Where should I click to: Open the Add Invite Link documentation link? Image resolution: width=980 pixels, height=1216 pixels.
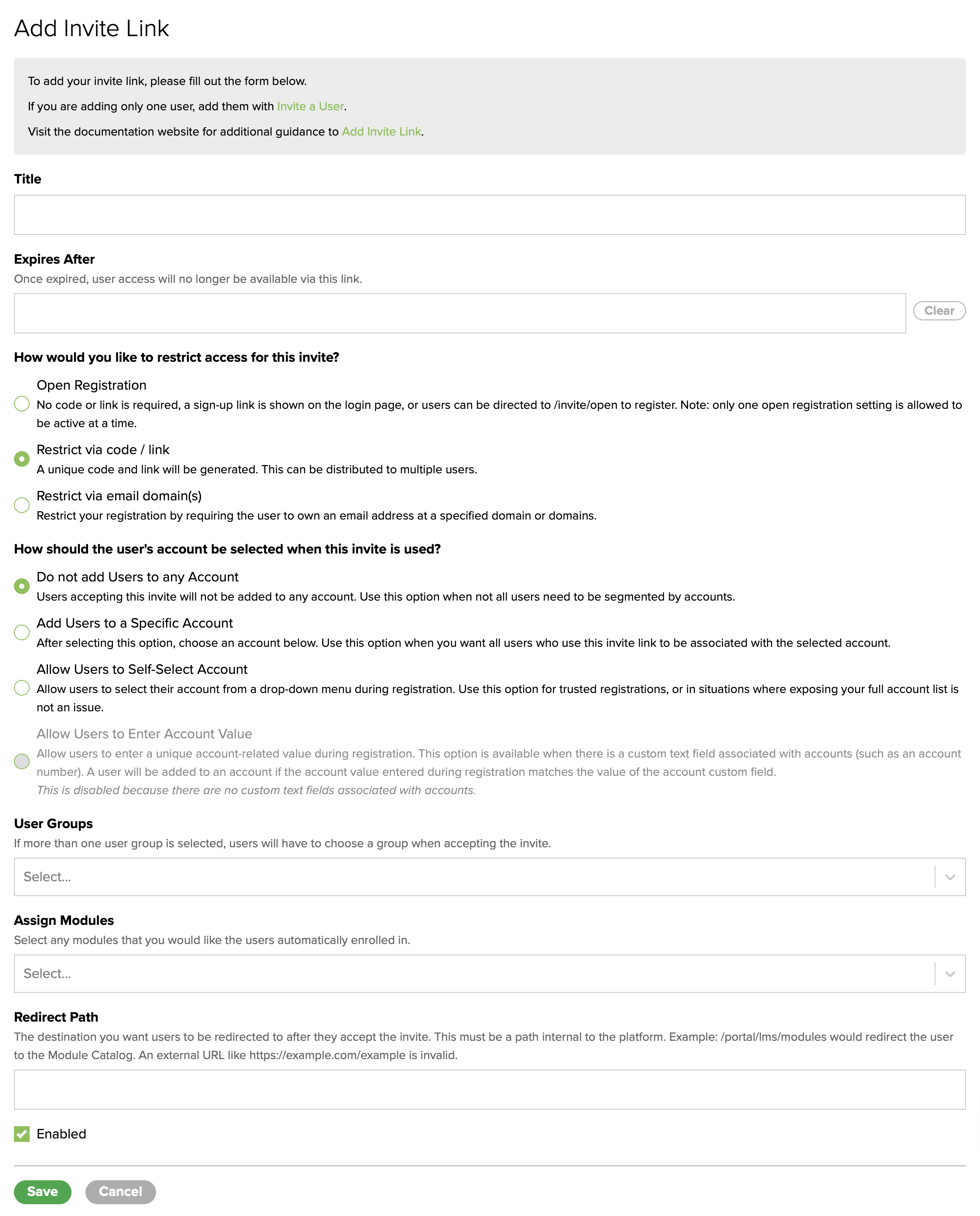(x=381, y=132)
